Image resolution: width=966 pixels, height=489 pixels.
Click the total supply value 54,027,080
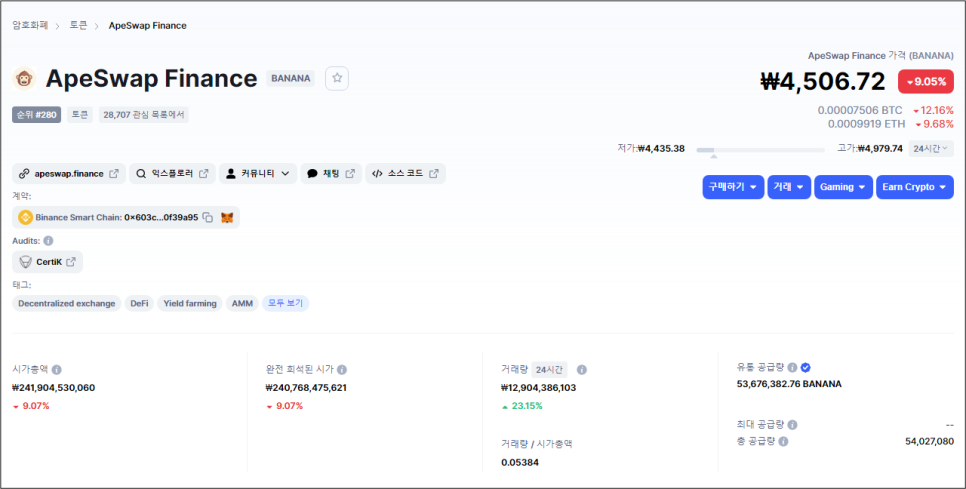tap(930, 442)
